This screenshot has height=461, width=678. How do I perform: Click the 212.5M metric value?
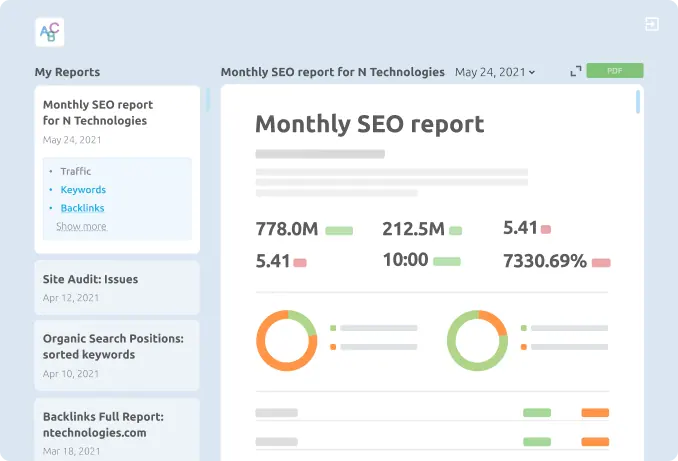[x=413, y=229]
